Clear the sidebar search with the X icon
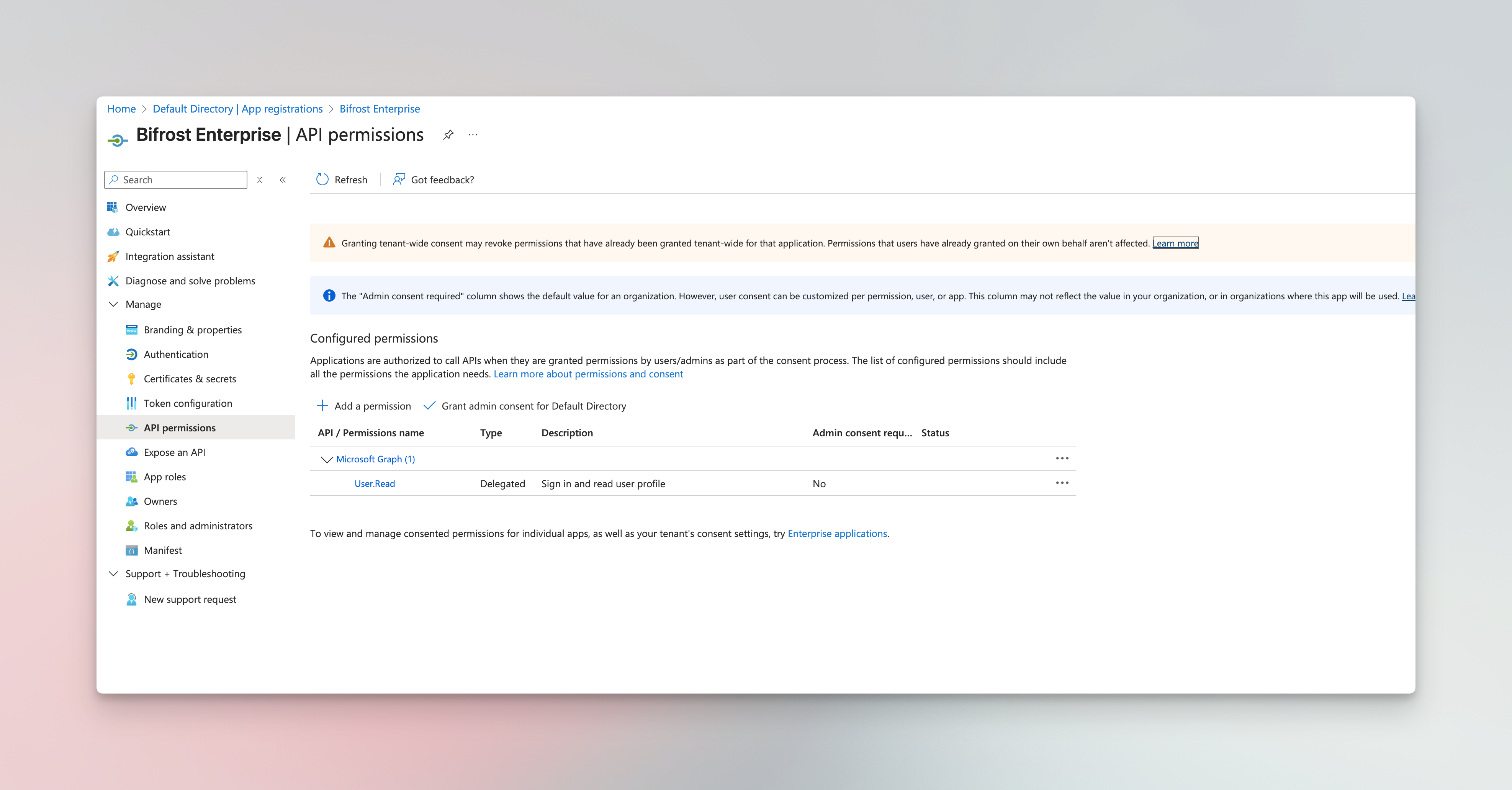The width and height of the screenshot is (1512, 790). point(259,180)
